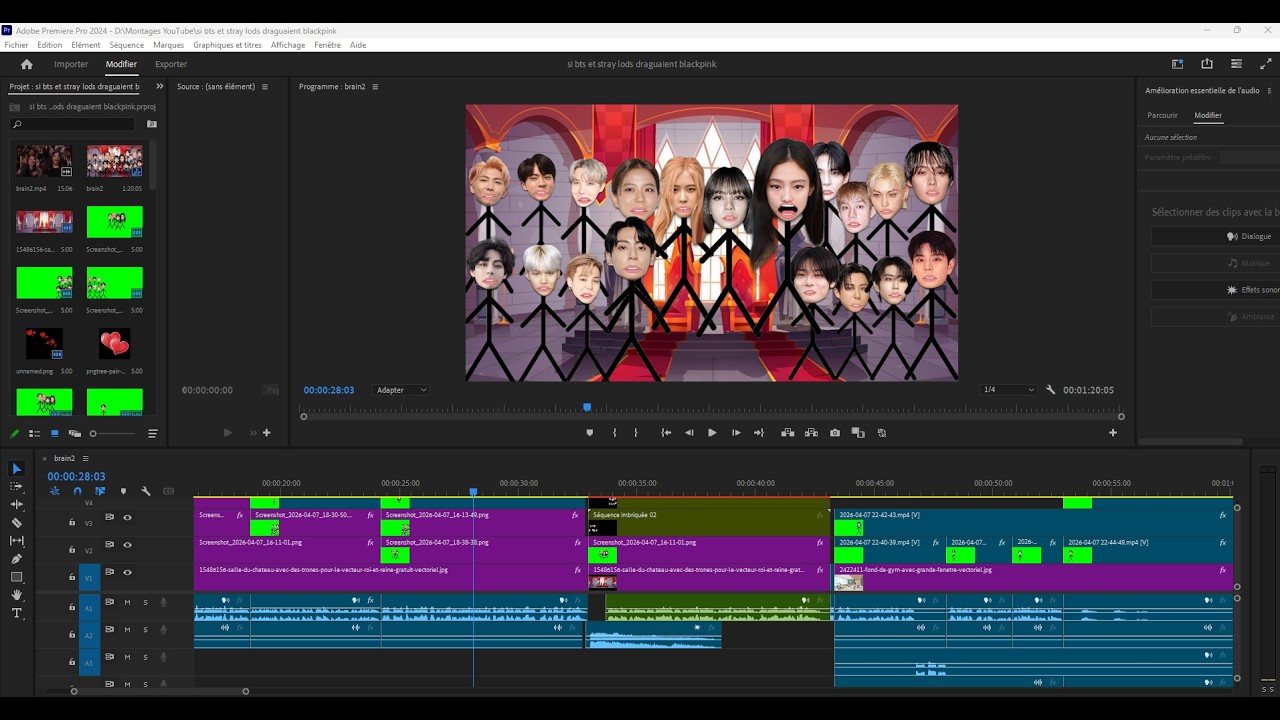Switch project panel to list view
The image size is (1280, 720).
point(34,434)
